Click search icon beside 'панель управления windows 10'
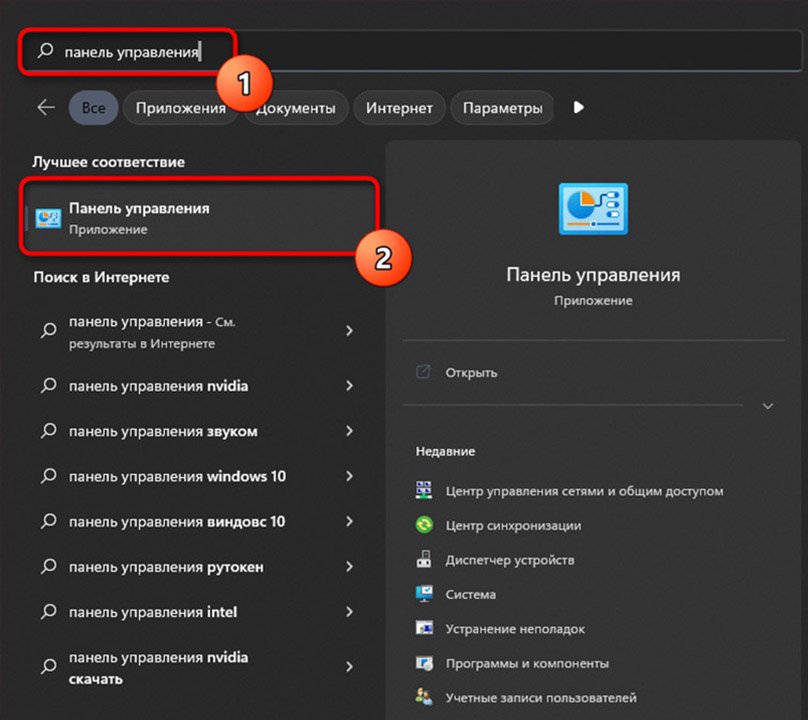Image resolution: width=808 pixels, height=720 pixels. tap(48, 476)
